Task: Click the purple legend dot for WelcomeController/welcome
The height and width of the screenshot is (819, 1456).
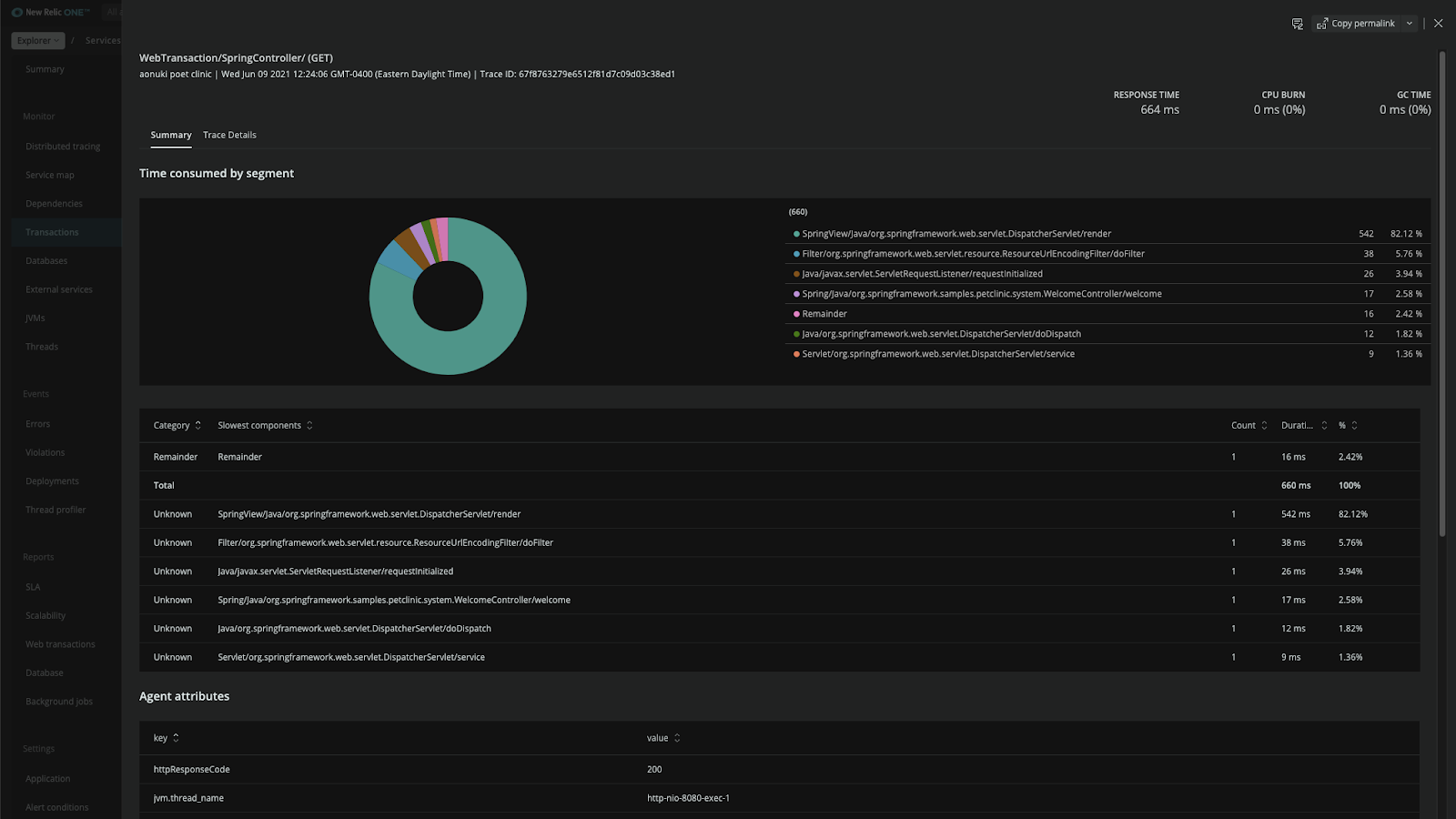Action: click(x=797, y=293)
